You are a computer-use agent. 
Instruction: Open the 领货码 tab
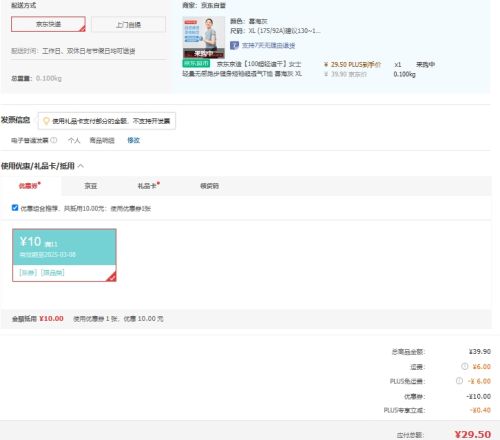tap(209, 186)
